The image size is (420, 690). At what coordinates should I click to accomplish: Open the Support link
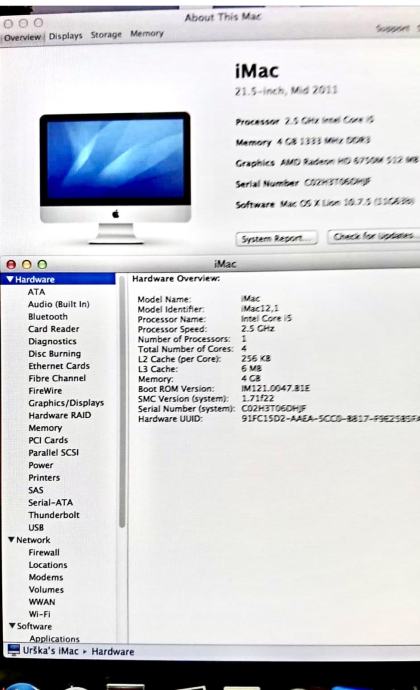point(392,28)
